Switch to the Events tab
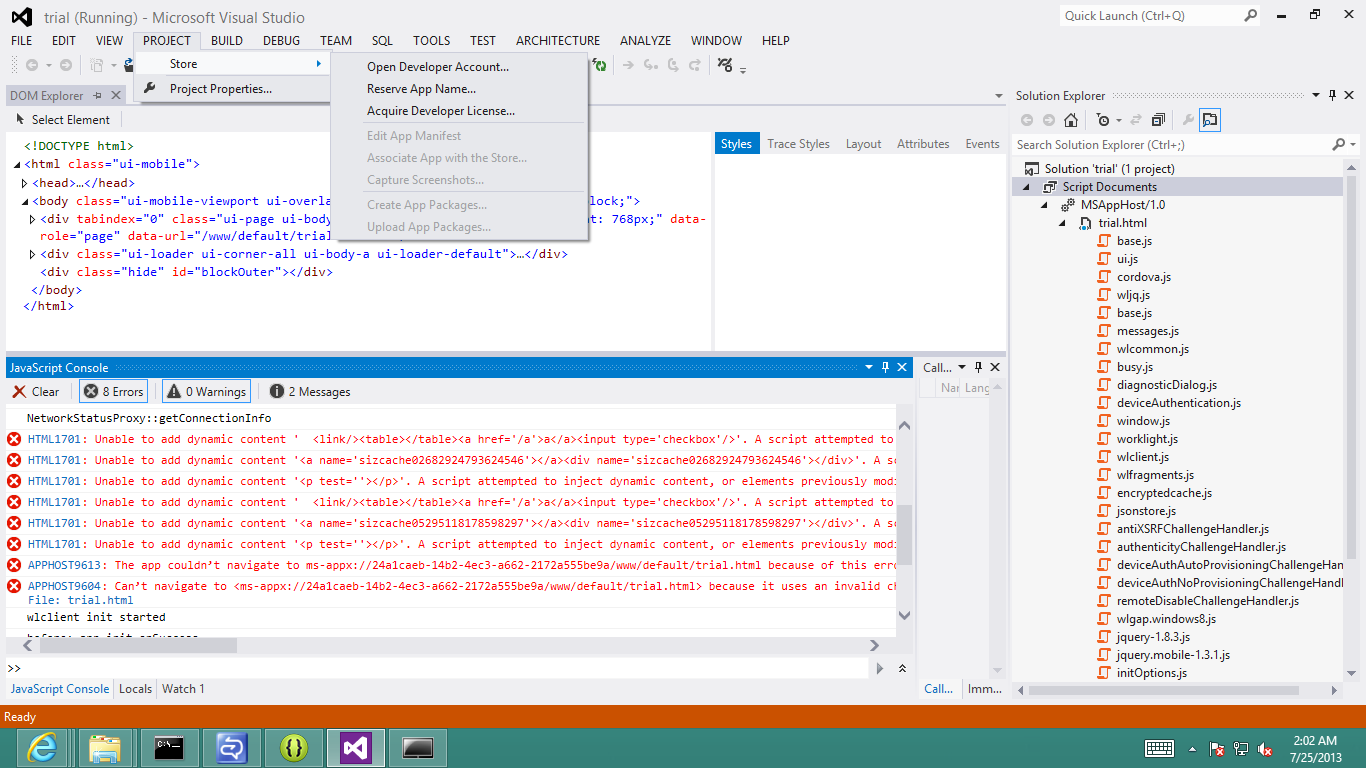1366x768 pixels. pos(982,144)
